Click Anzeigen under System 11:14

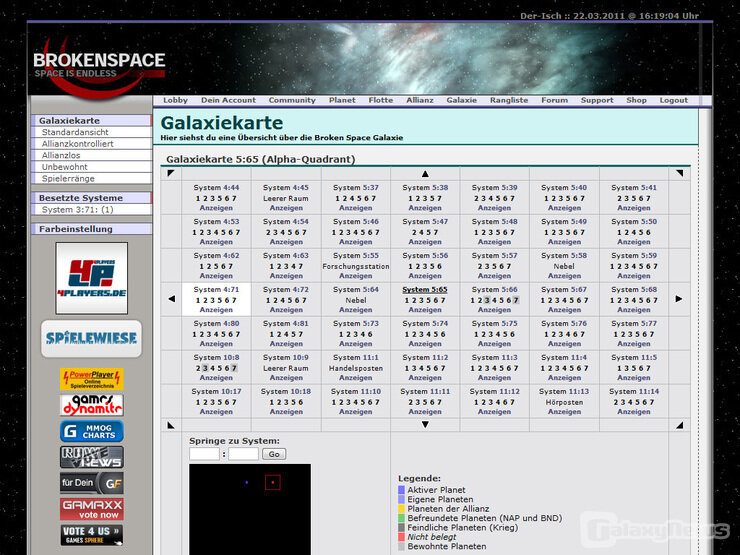point(634,412)
